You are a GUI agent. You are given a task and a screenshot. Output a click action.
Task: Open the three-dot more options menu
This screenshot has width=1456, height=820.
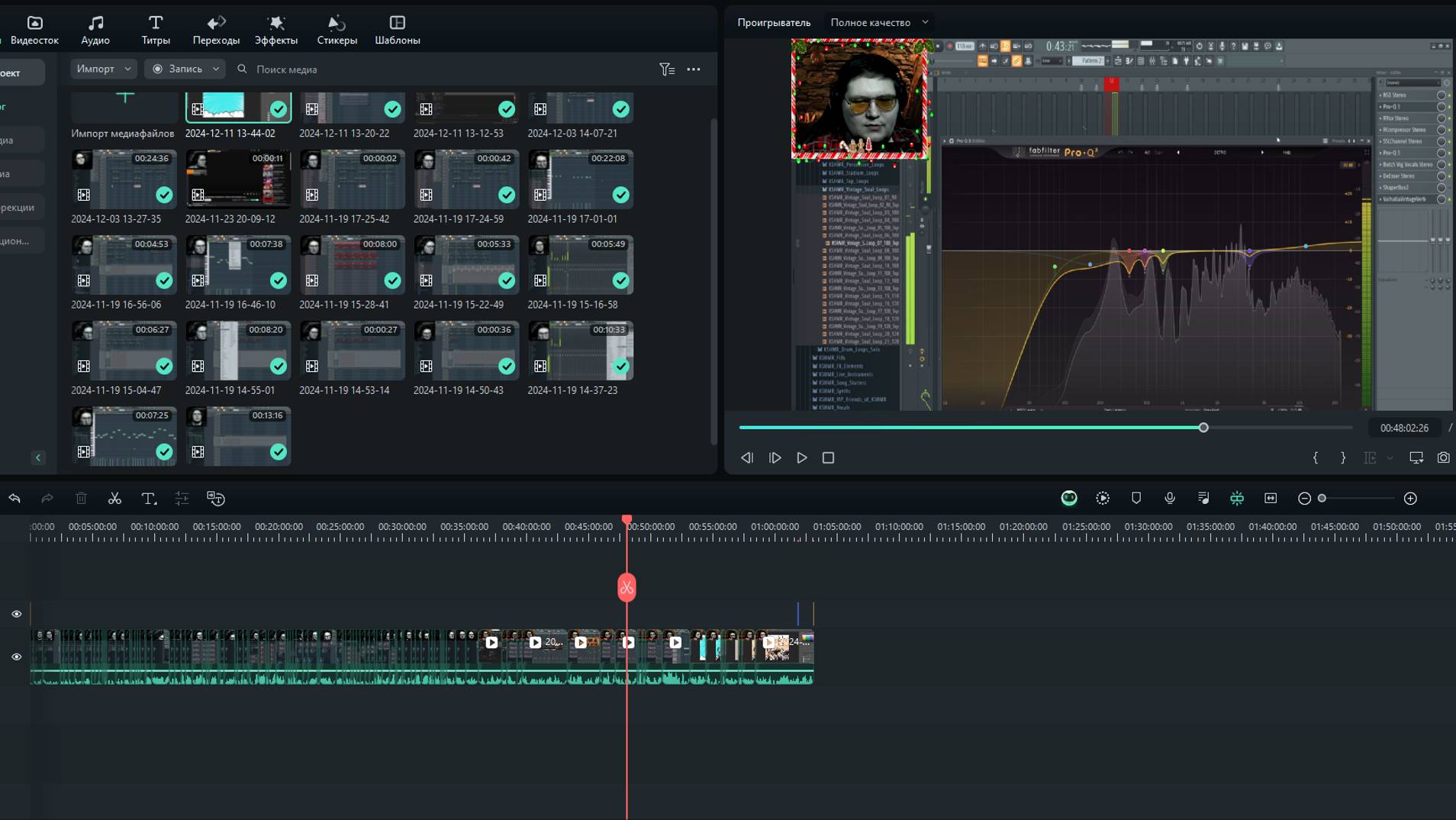point(694,69)
